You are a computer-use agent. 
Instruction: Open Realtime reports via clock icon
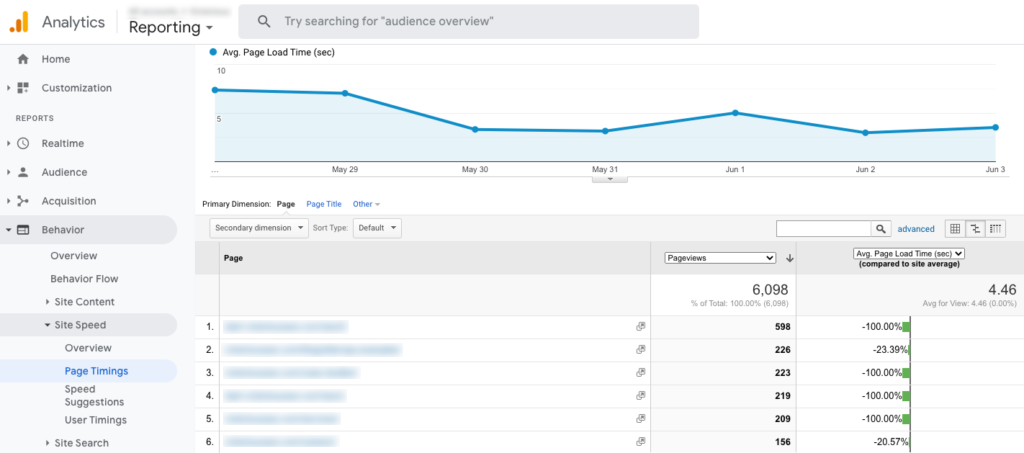coord(23,143)
